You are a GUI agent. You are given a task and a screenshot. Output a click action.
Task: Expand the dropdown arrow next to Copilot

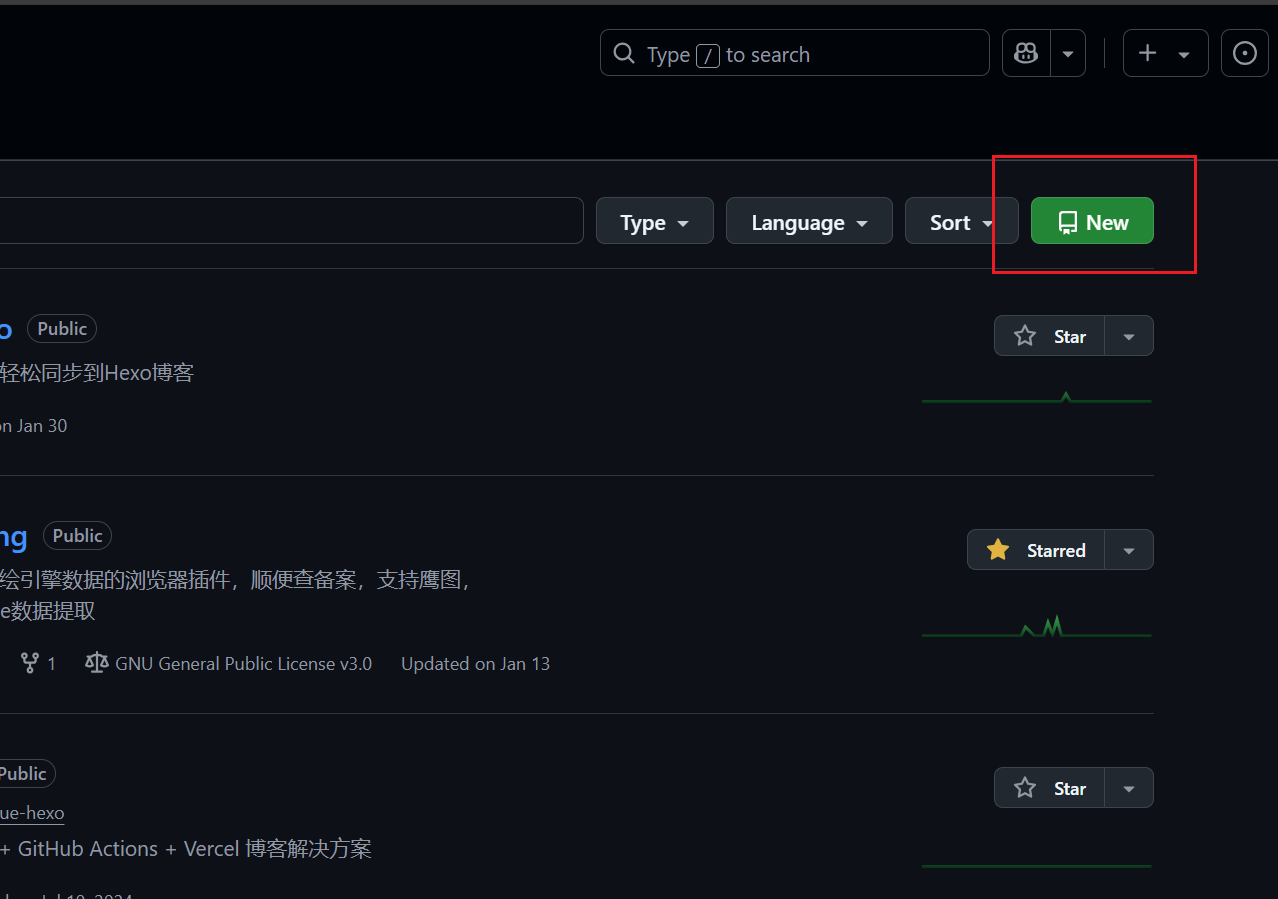tap(1068, 53)
